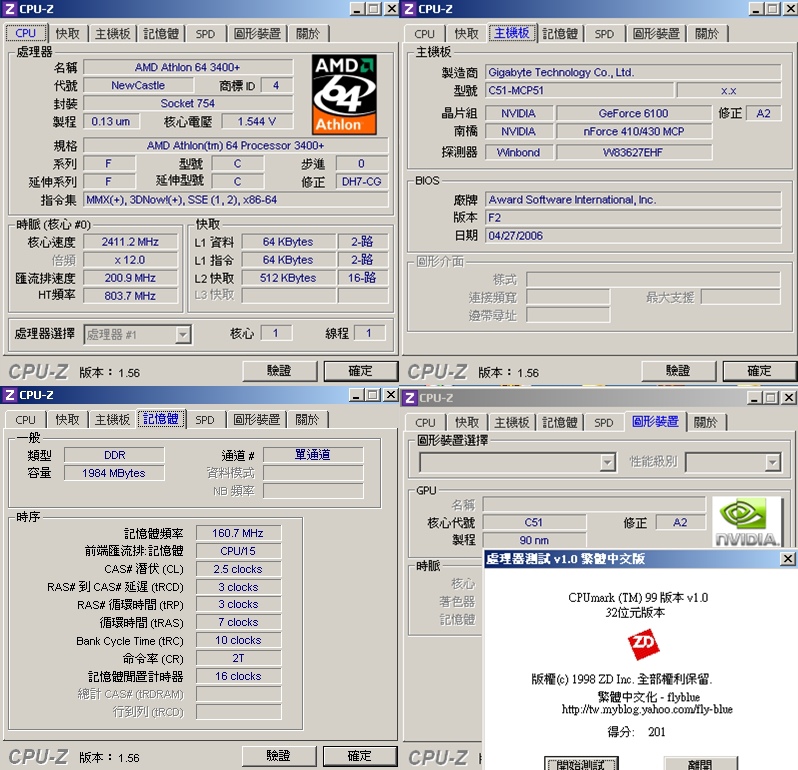This screenshot has width=798, height=770.
Task: Click the 1984 MBytes memory size value
Action: (114, 473)
